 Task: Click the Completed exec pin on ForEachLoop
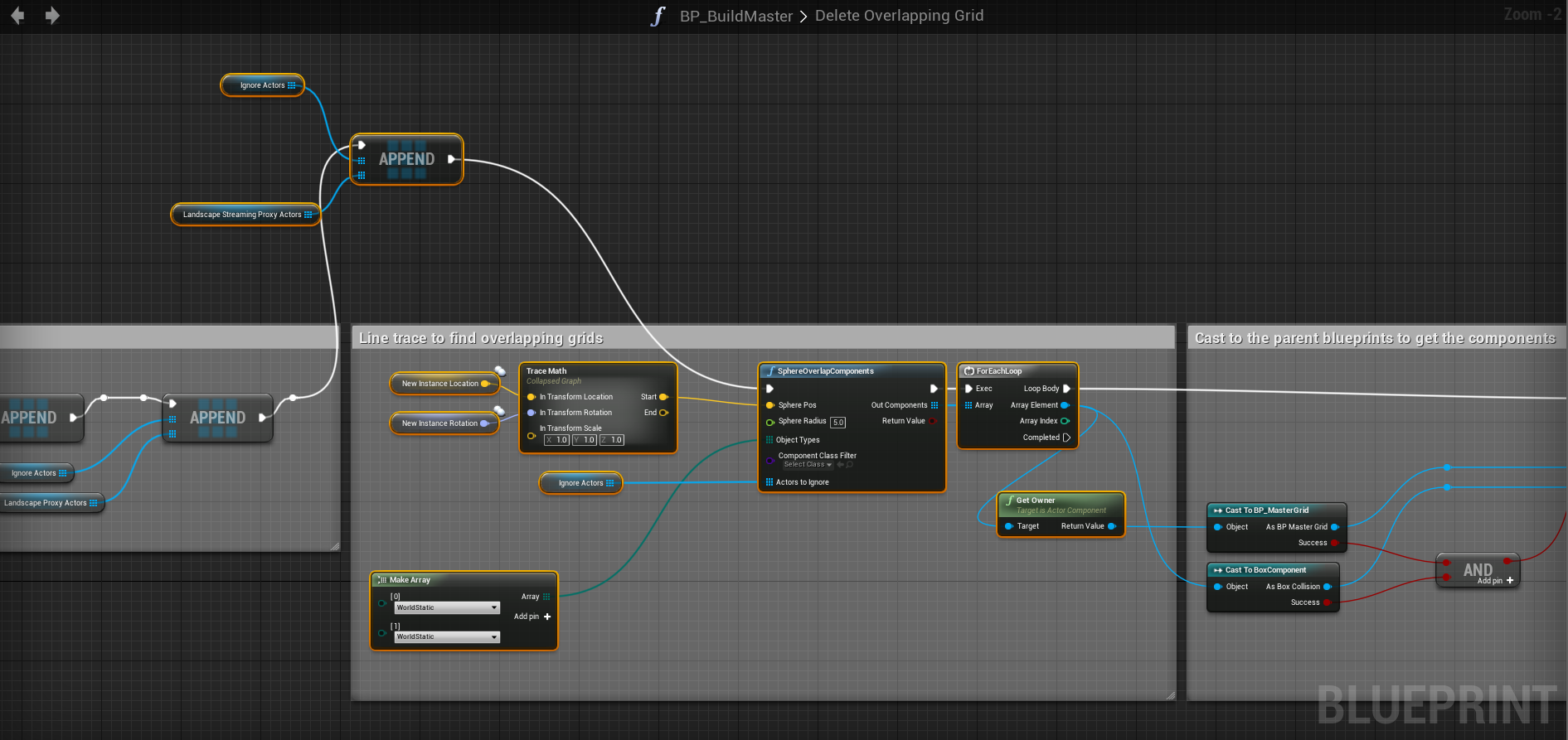[x=1066, y=438]
